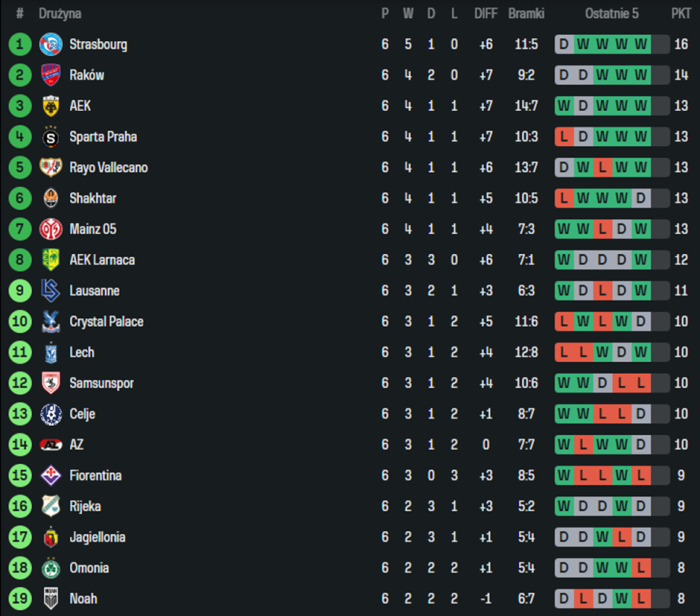Open the Samsunspor team name link
This screenshot has width=700, height=616.
tap(101, 383)
